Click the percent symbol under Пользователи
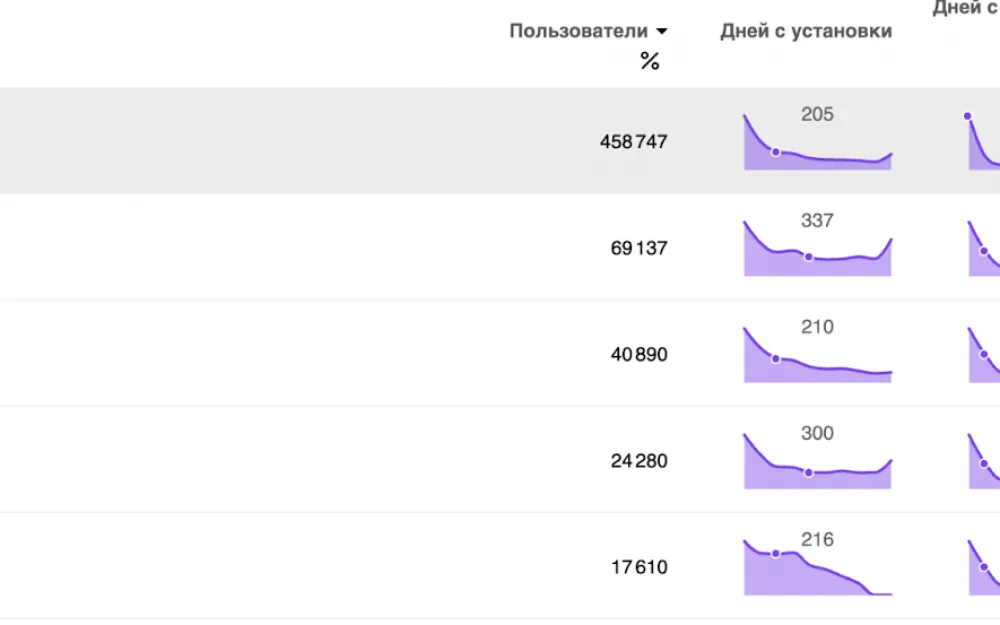The image size is (1000, 625). (649, 61)
